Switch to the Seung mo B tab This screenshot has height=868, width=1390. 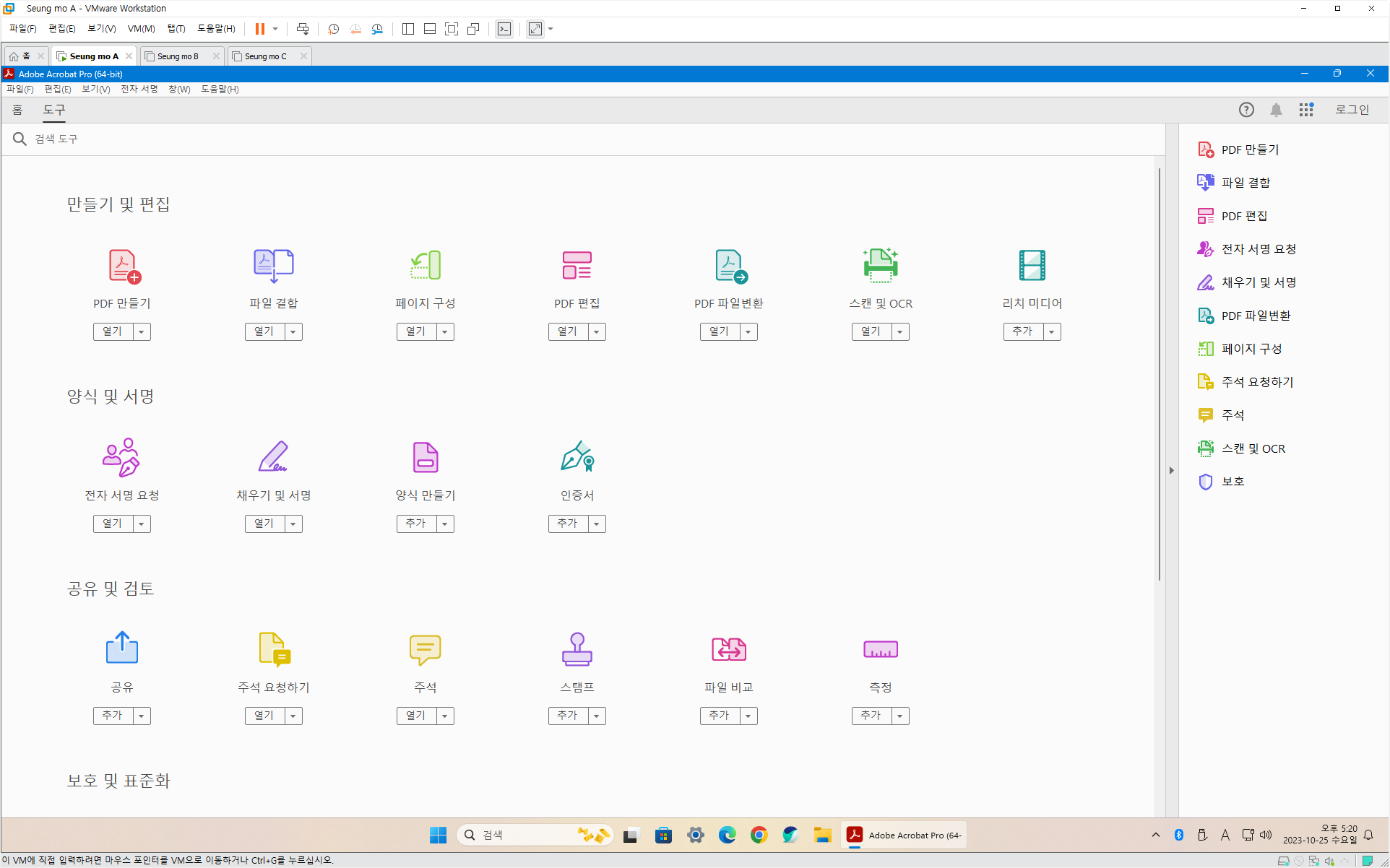click(x=178, y=56)
